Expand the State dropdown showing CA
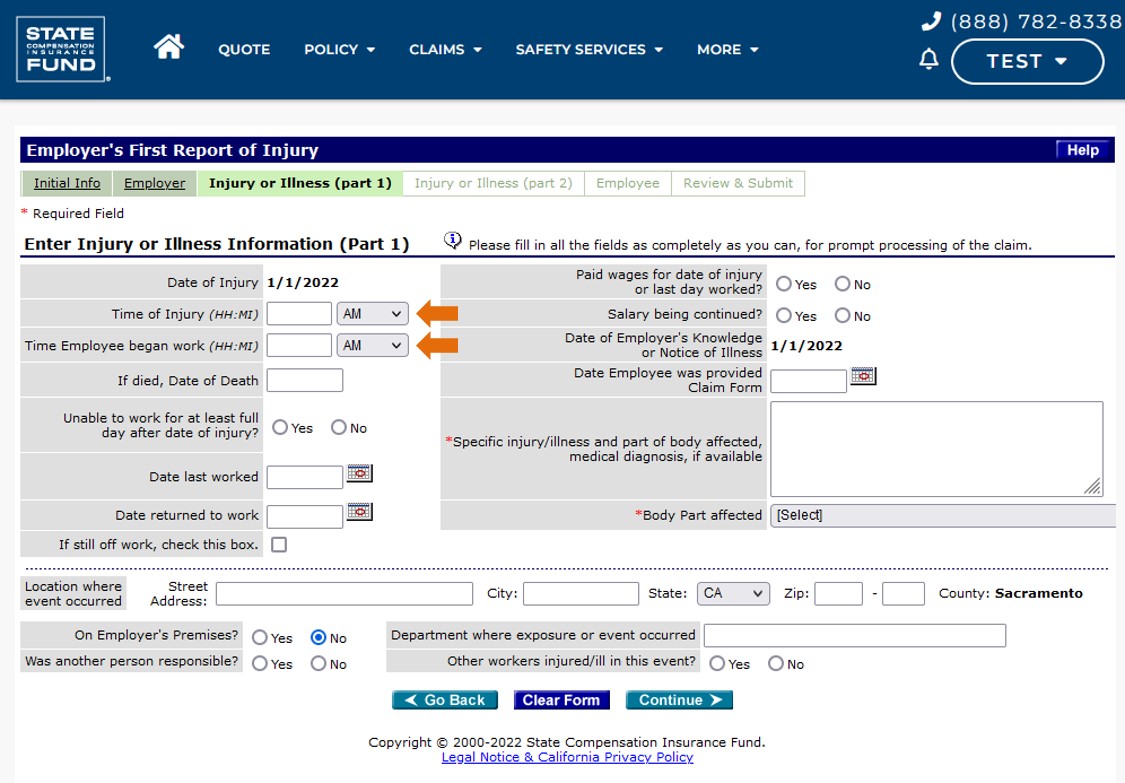This screenshot has height=783, width=1125. [x=733, y=593]
